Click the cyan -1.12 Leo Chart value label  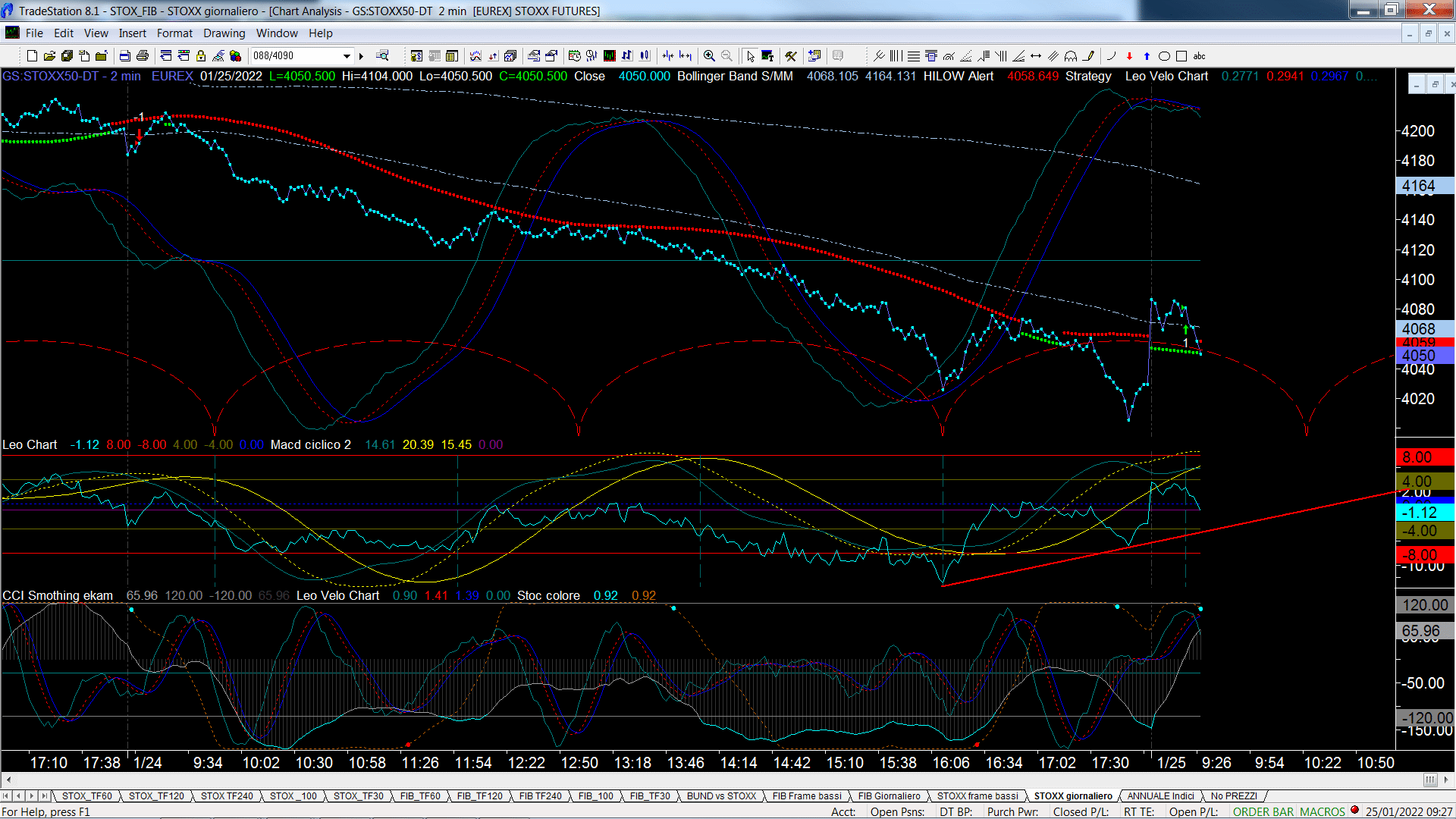pos(1424,513)
